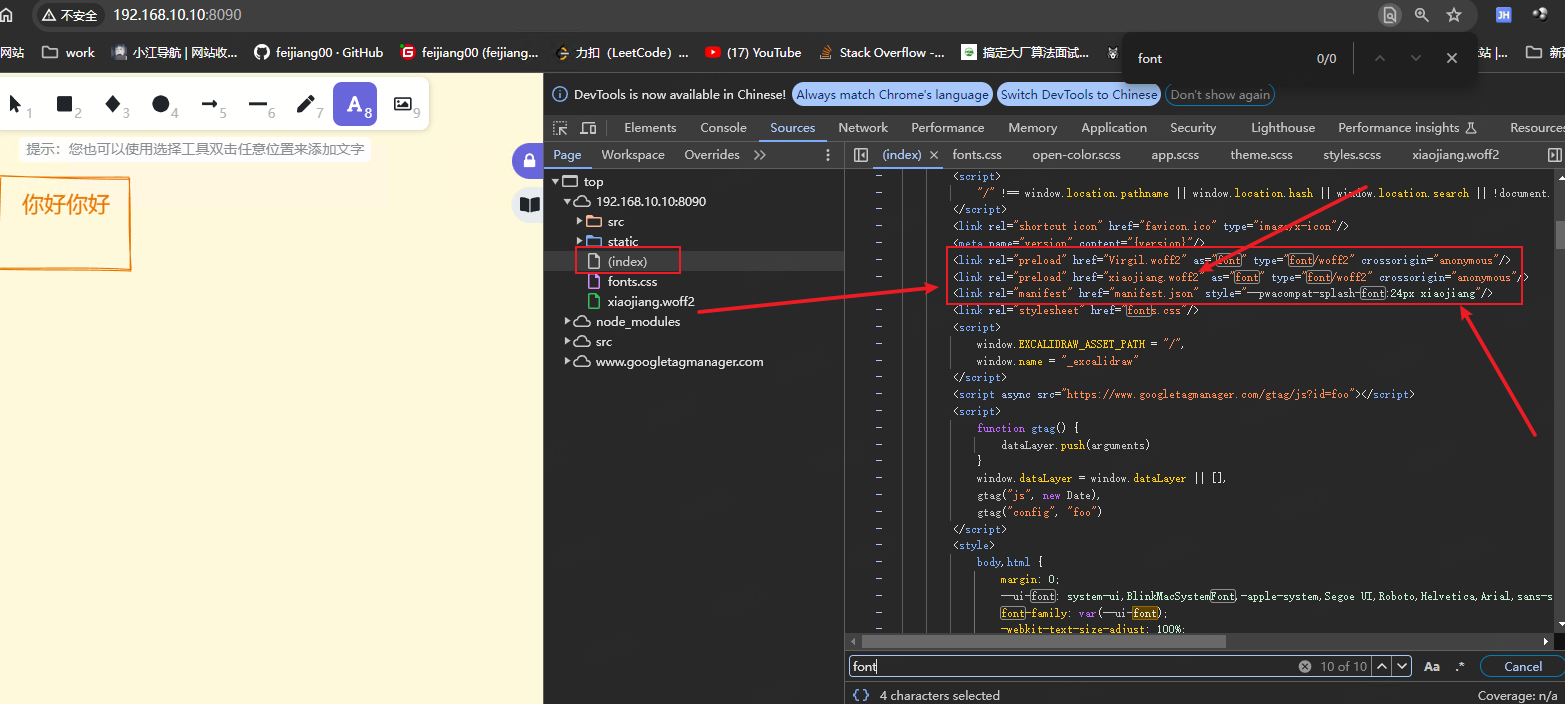Switch to xiaojiang.woff2 editor tab
This screenshot has height=704, width=1565.
(1455, 155)
